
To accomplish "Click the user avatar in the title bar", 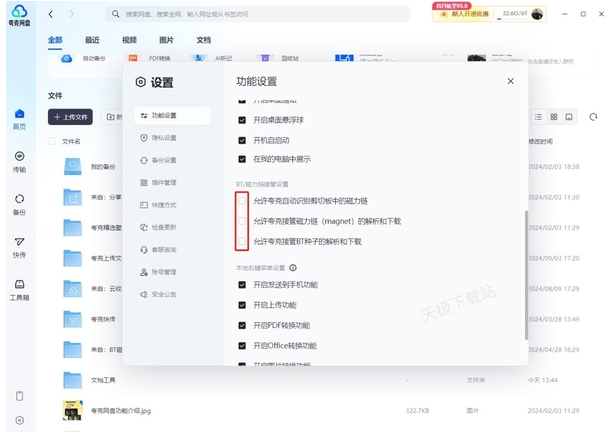I will coord(537,14).
